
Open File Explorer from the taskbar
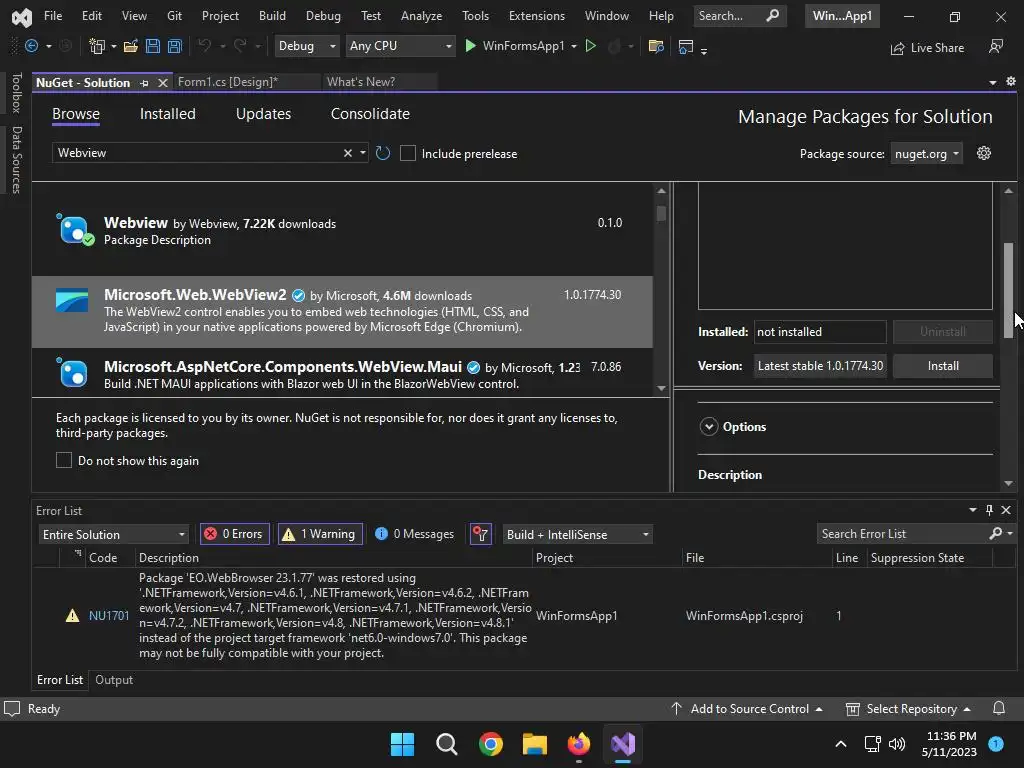tap(535, 744)
